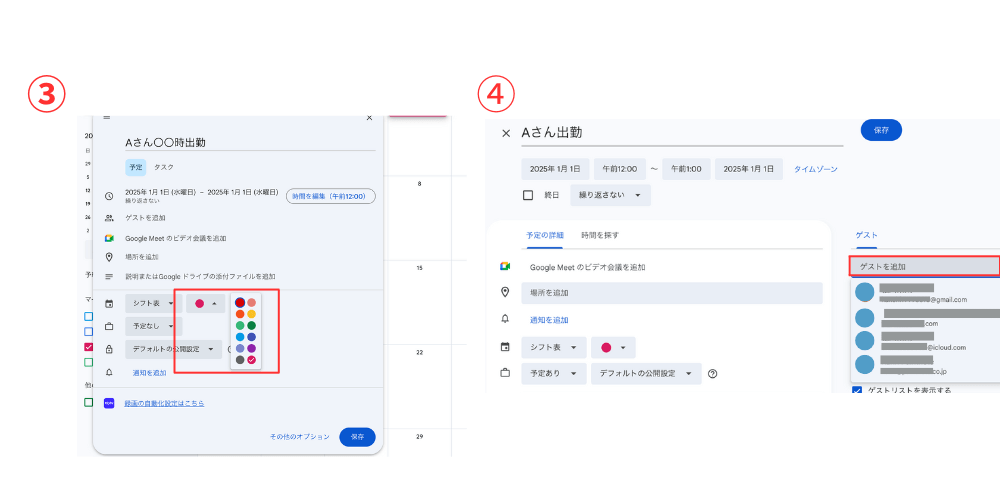The height and width of the screenshot is (500, 1000).
Task: Click the clock icon in the quick popup
Action: (109, 196)
